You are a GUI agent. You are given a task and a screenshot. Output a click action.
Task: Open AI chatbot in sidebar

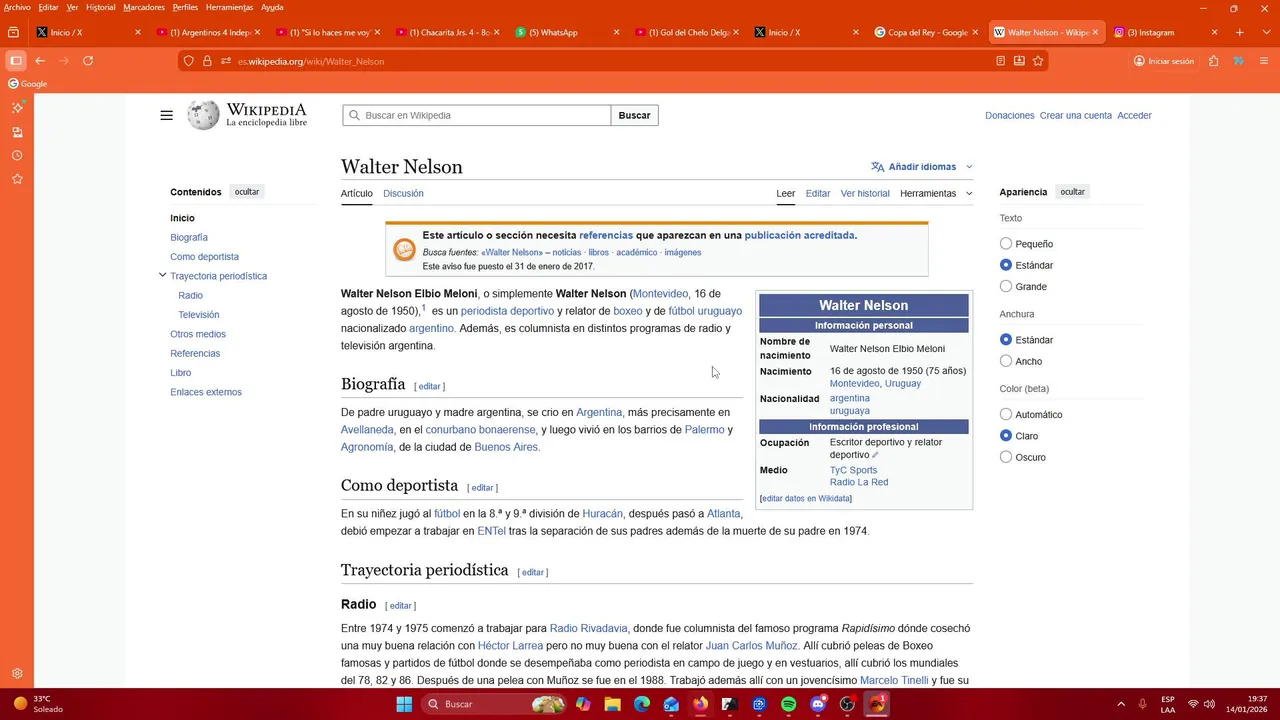click(x=17, y=107)
